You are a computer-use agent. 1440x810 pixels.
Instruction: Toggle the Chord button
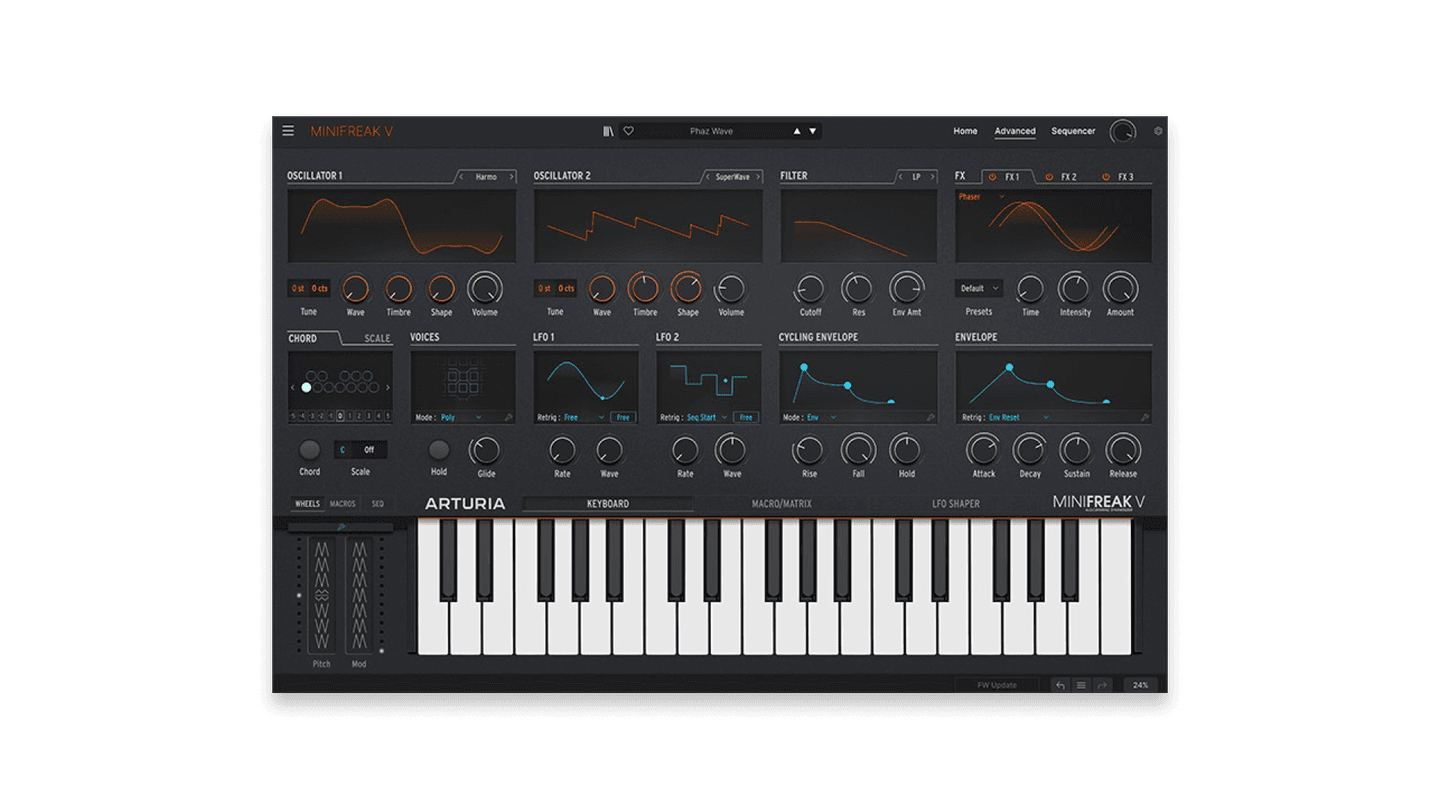click(310, 450)
